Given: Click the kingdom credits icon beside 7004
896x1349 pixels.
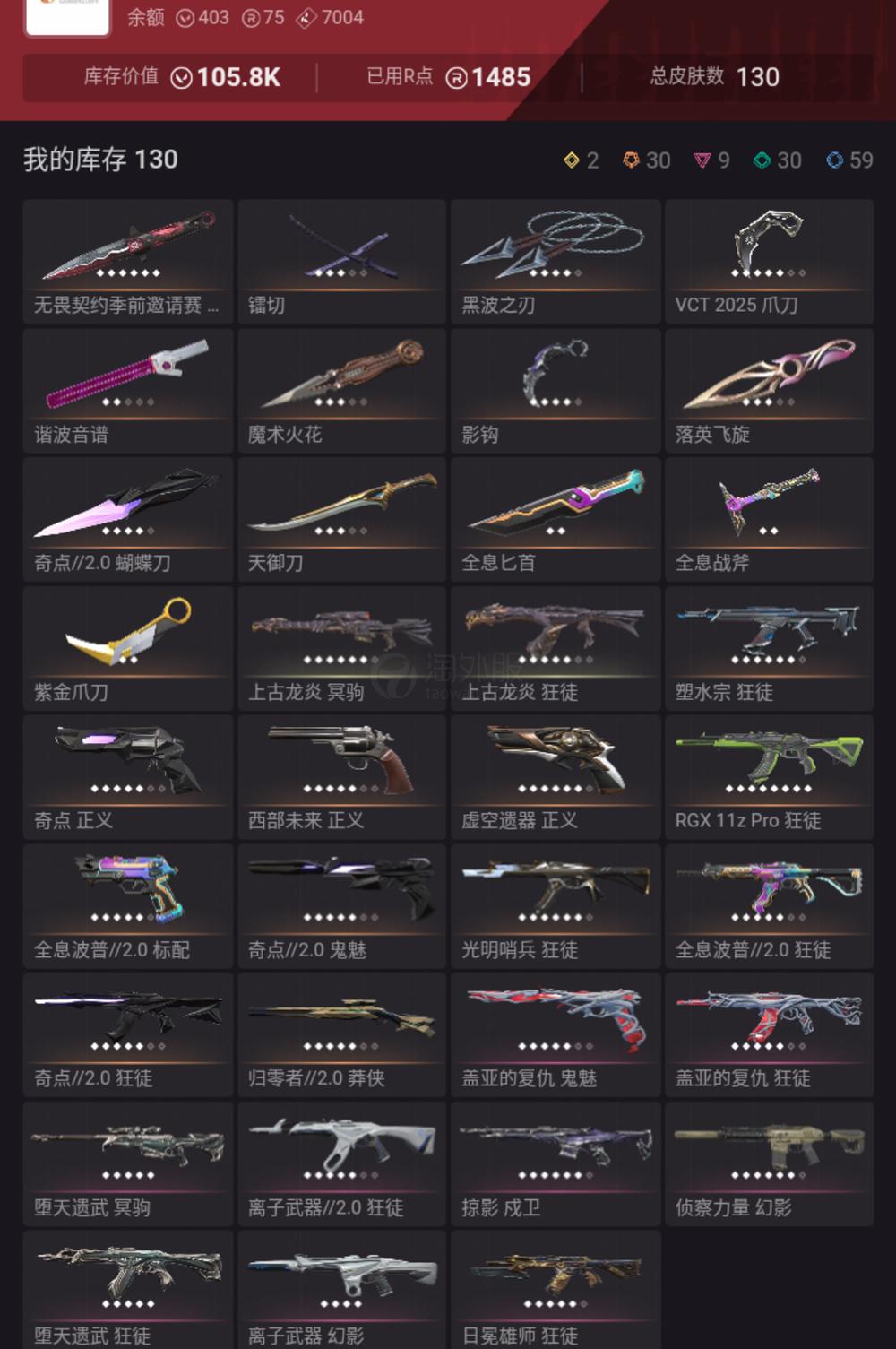Looking at the screenshot, I should click(x=306, y=18).
